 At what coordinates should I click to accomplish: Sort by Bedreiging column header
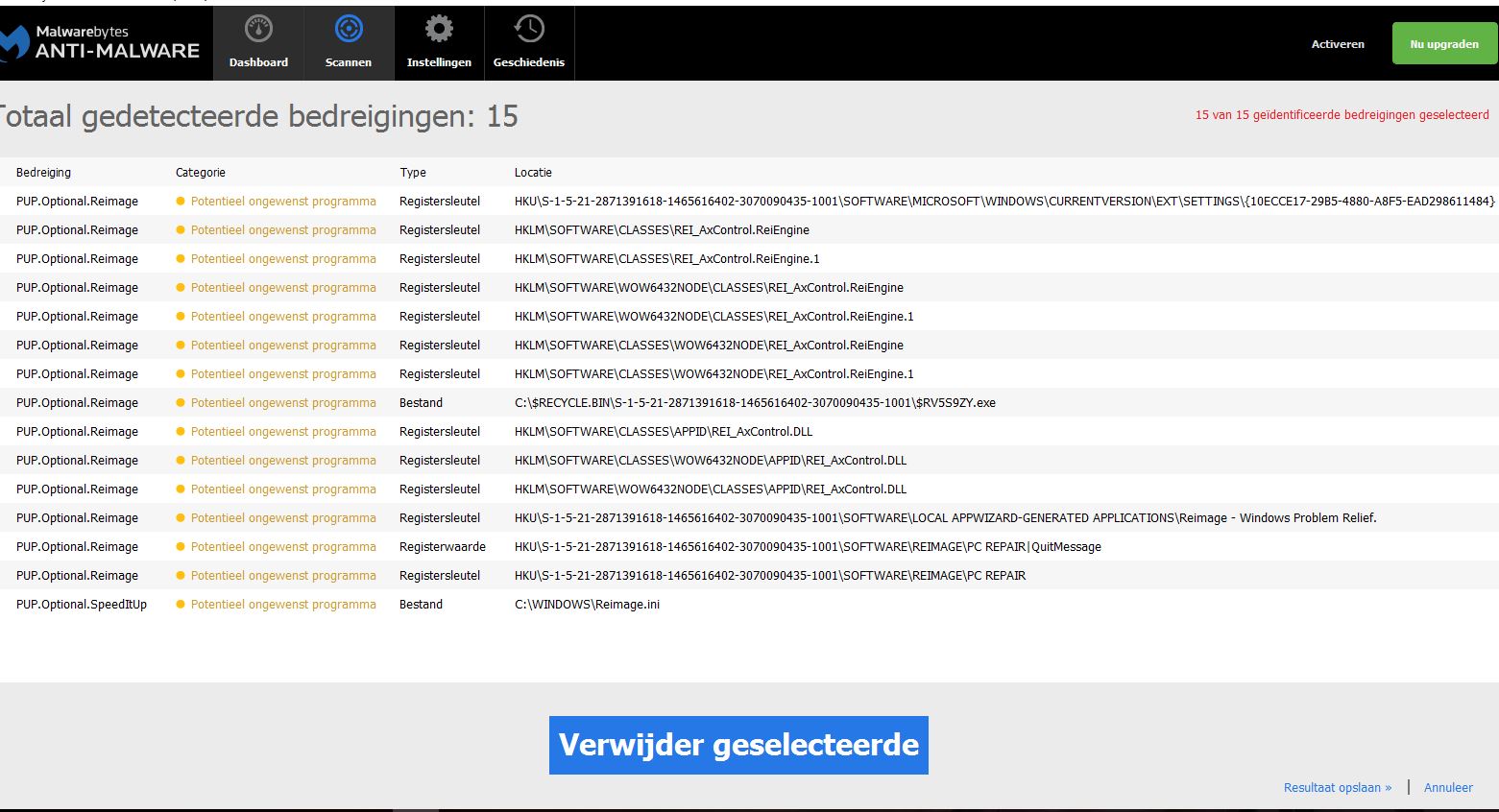tap(43, 173)
